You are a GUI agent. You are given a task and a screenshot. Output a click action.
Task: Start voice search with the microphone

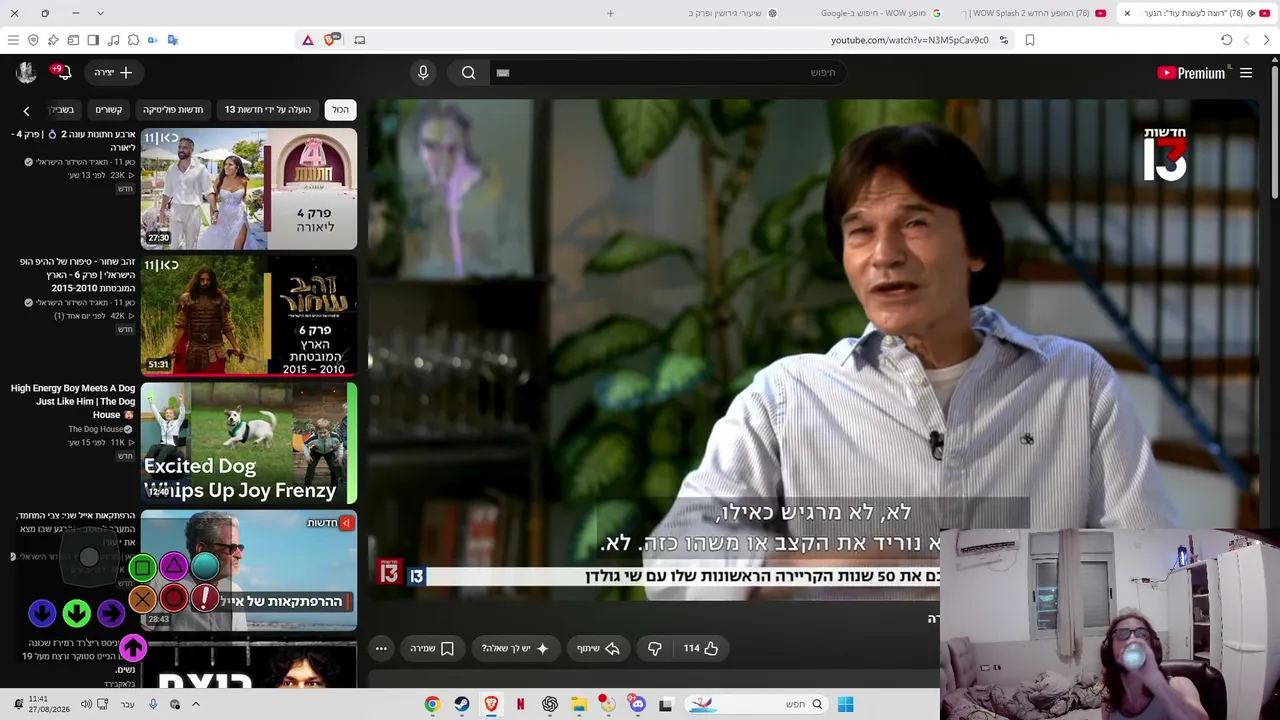coord(423,73)
